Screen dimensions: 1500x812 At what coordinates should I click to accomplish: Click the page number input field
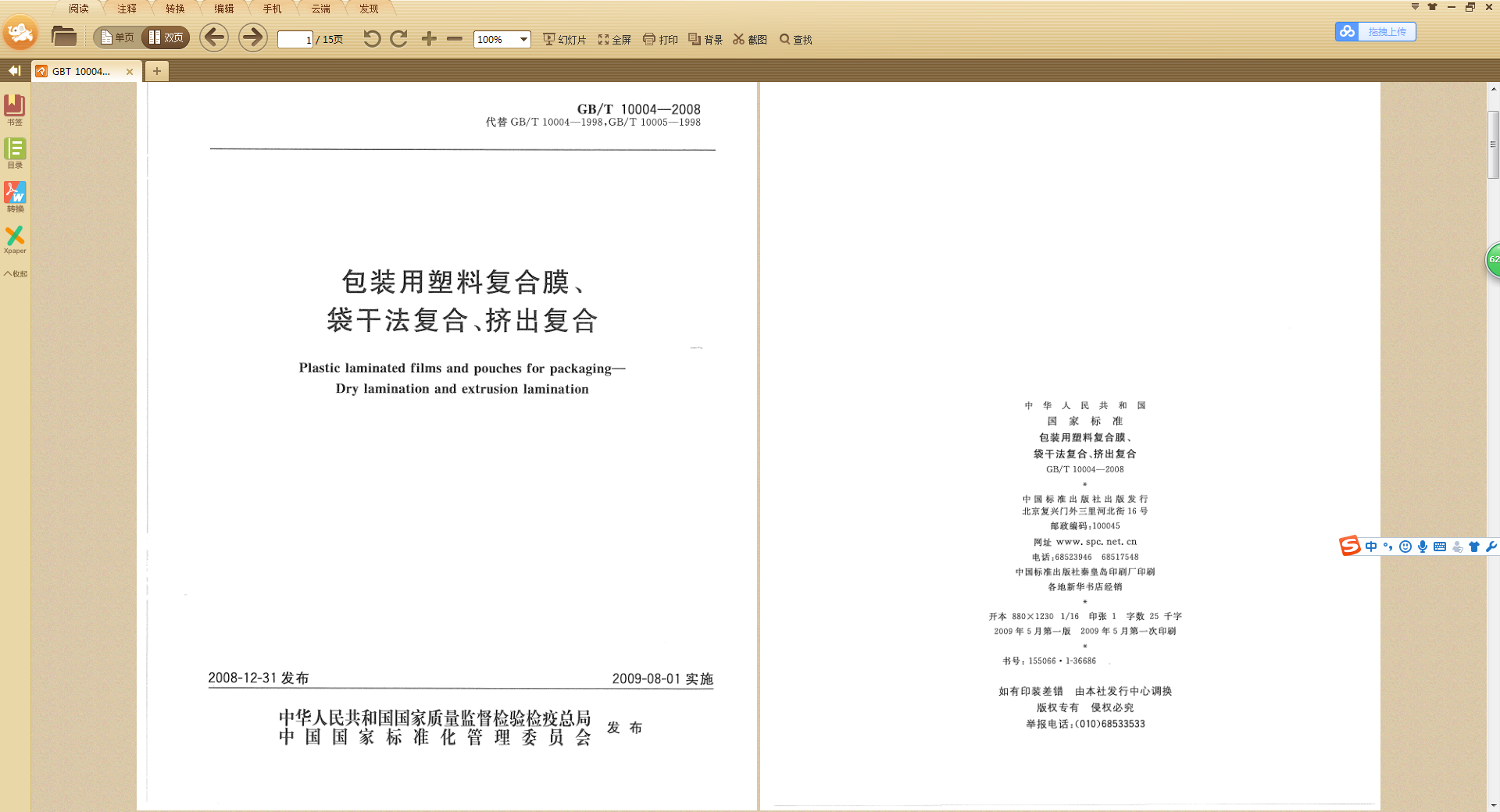tap(295, 40)
